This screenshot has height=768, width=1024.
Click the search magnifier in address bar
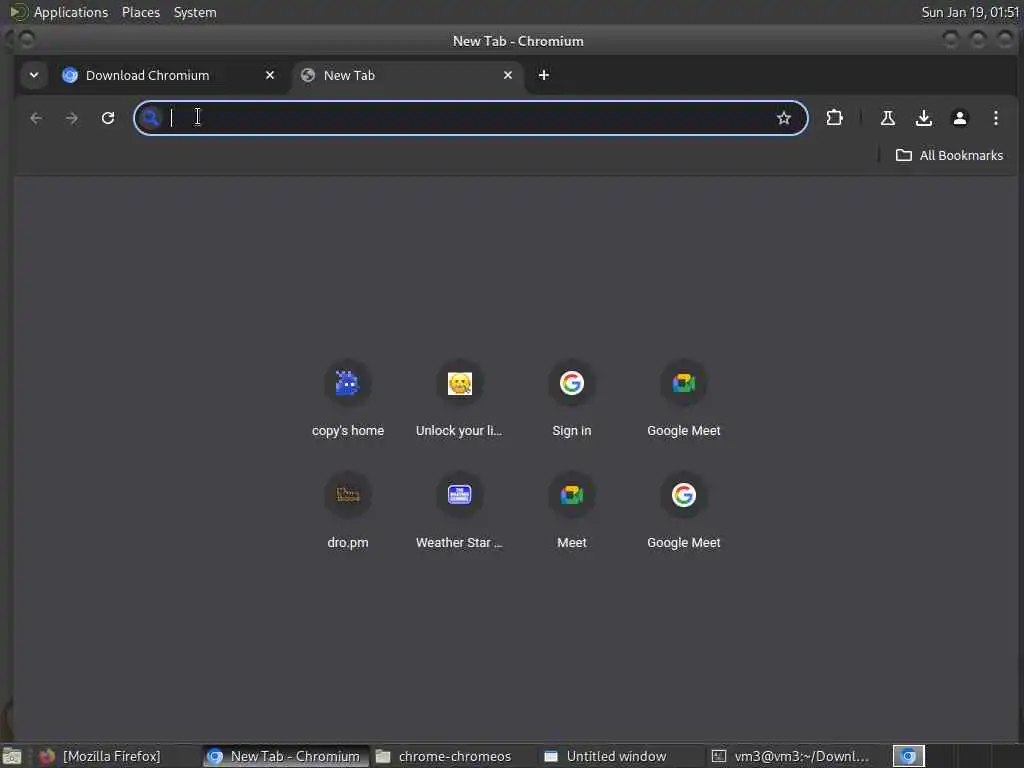(151, 118)
